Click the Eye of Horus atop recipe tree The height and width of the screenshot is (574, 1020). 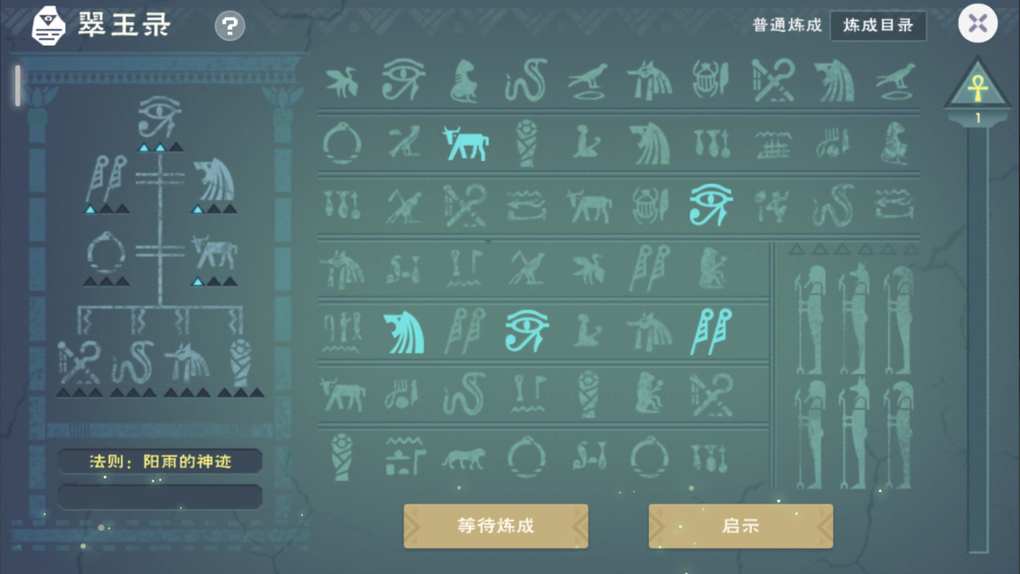pyautogui.click(x=159, y=117)
